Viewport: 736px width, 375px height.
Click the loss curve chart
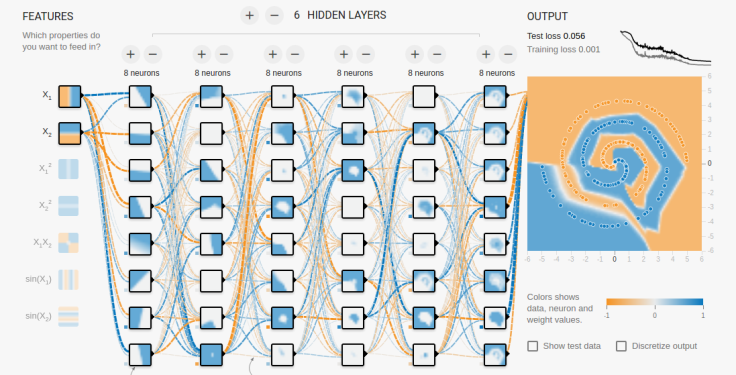tap(666, 48)
